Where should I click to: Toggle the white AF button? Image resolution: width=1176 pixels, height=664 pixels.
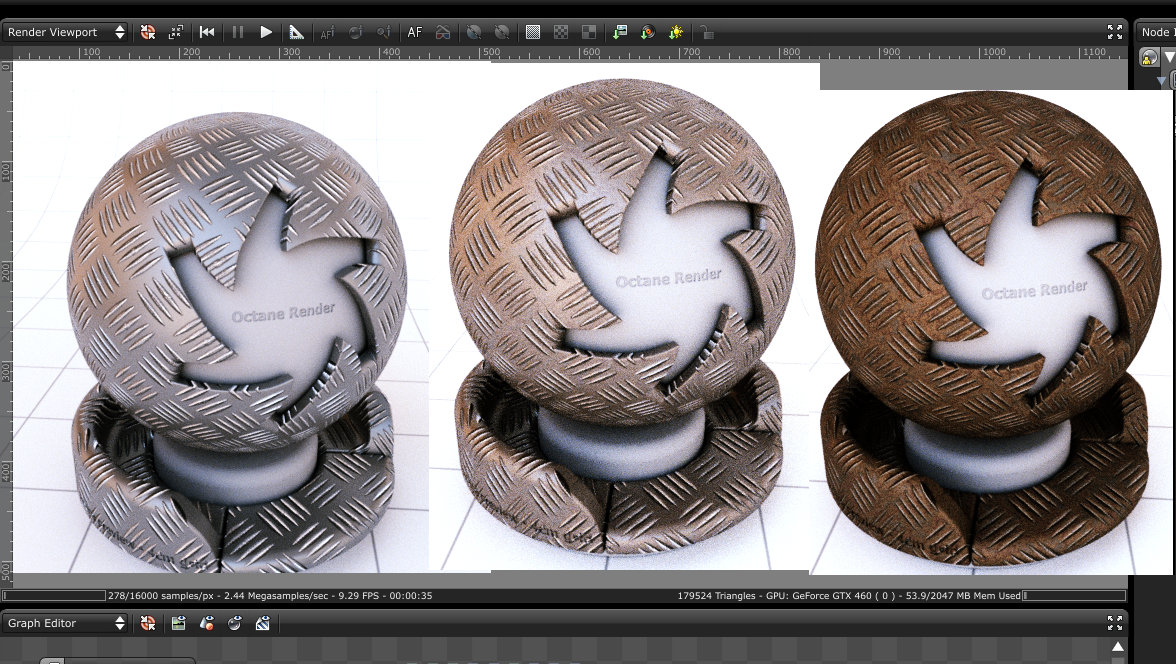(415, 32)
